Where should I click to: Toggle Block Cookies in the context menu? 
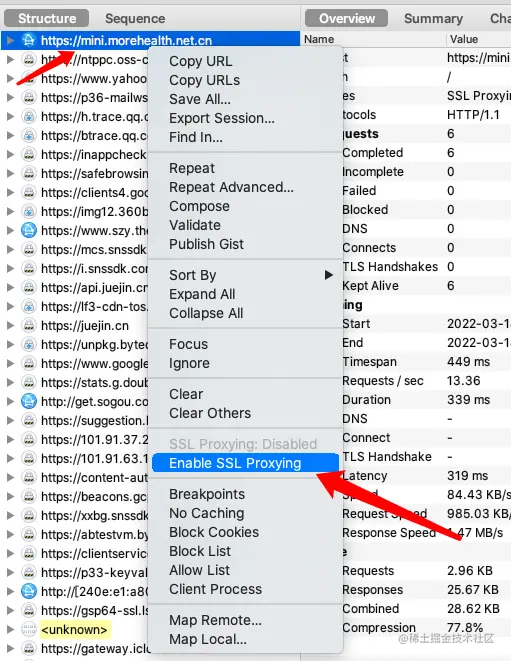pos(214,532)
